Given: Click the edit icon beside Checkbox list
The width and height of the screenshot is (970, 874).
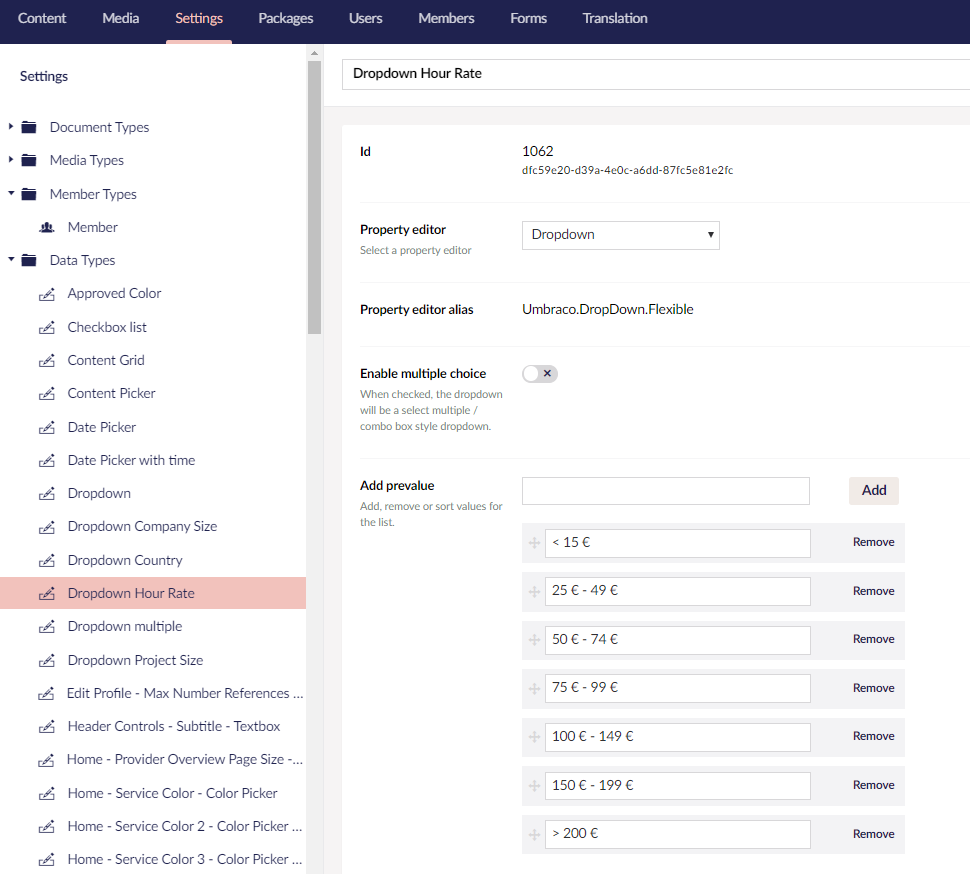Looking at the screenshot, I should (x=46, y=327).
